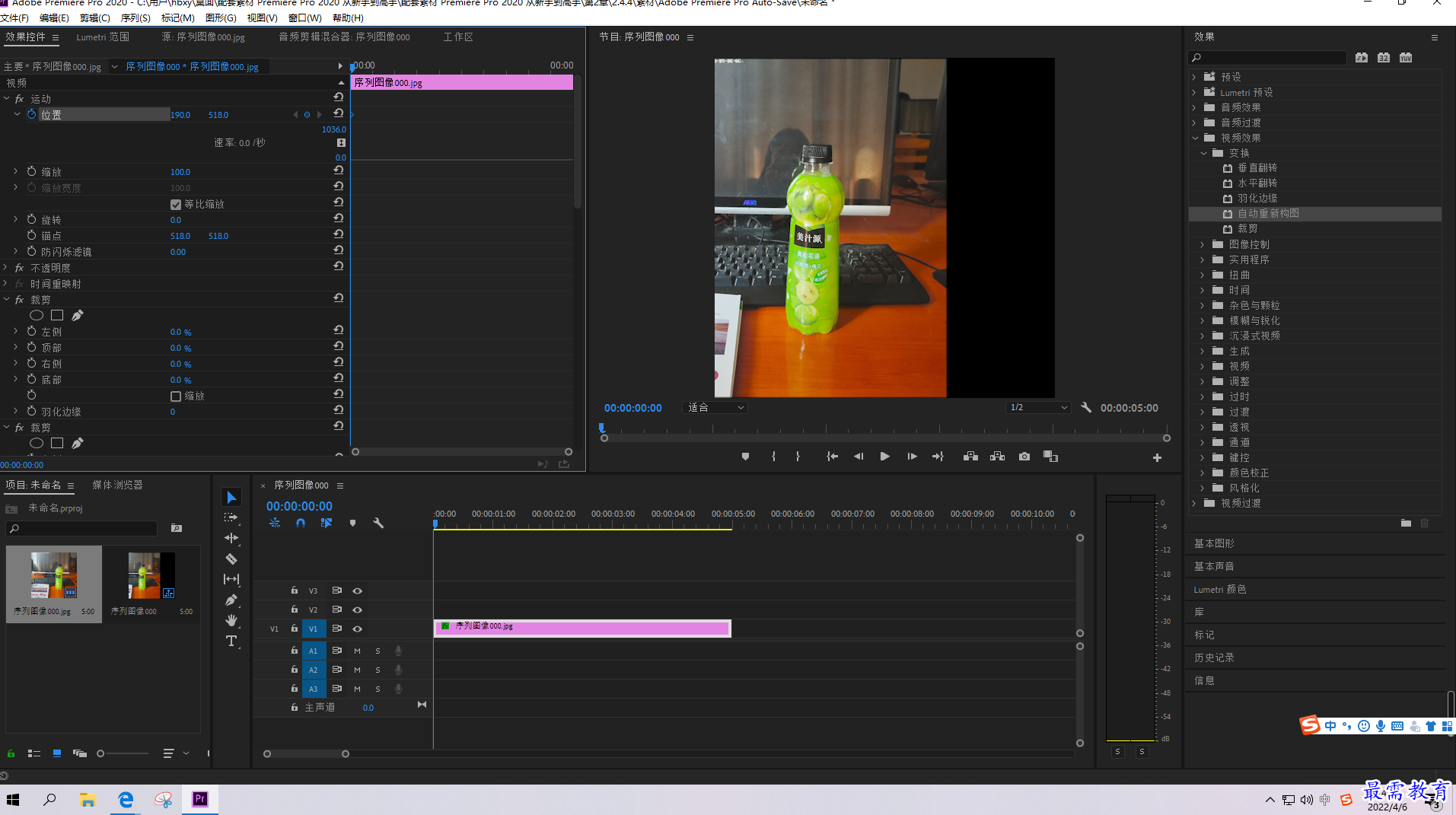Expand the 不透明度 effect section
This screenshot has width=1456, height=815.
click(x=7, y=268)
